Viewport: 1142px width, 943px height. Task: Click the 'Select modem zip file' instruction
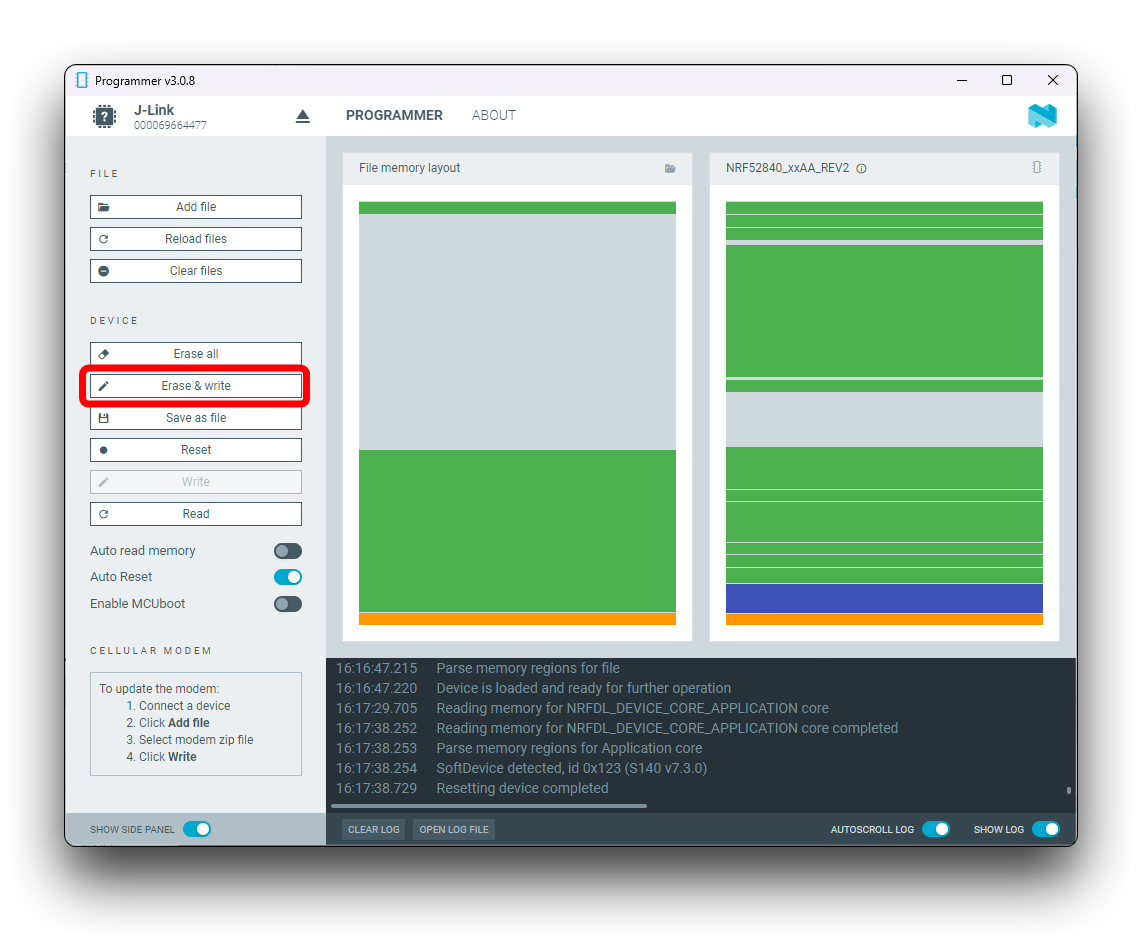196,740
